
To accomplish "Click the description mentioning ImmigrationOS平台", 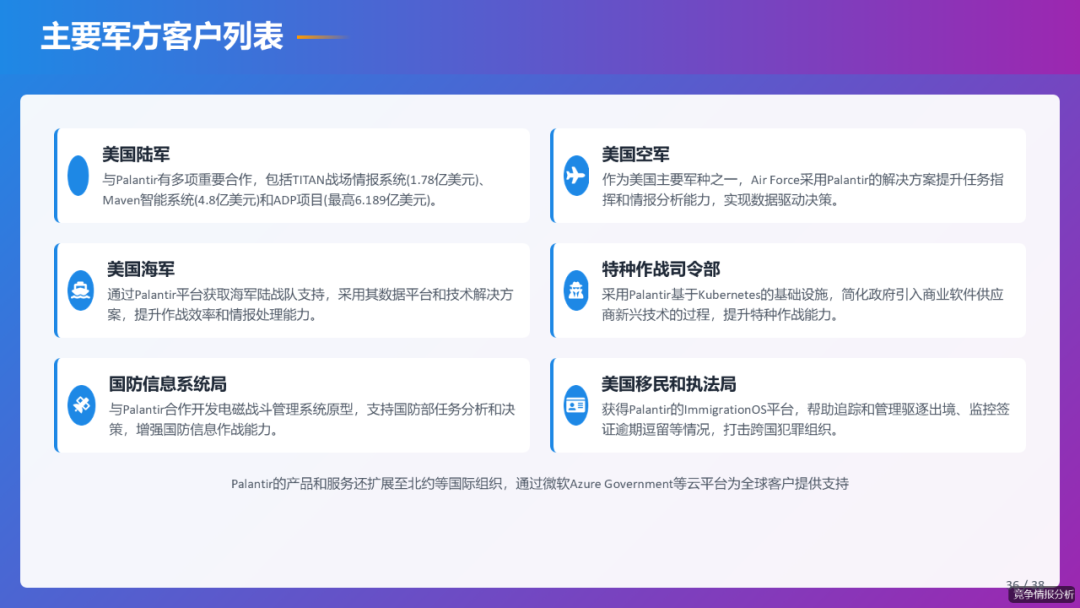I will [805, 419].
